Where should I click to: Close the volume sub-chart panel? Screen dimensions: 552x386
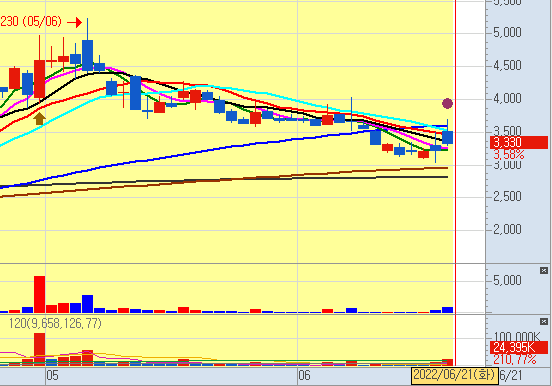click(x=544, y=270)
